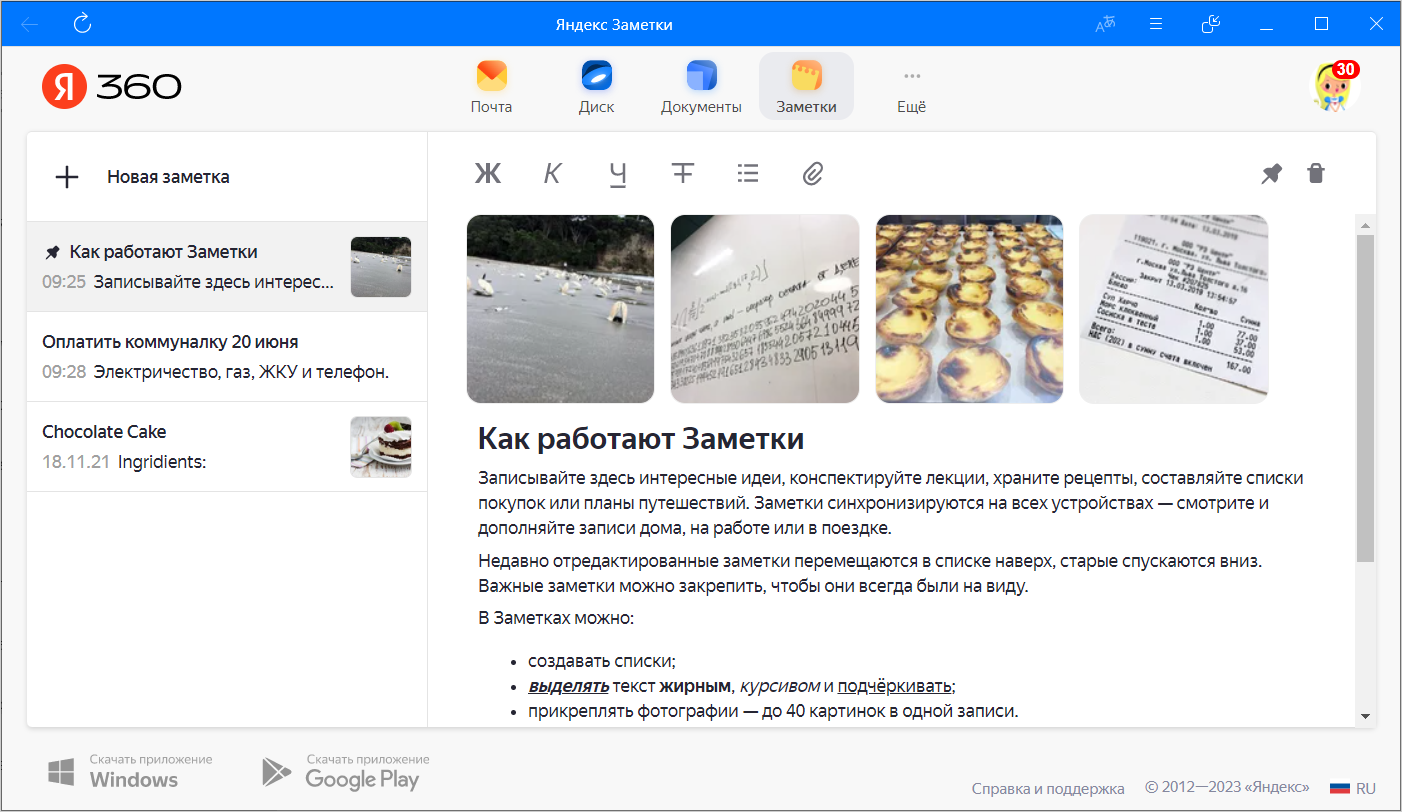Screen dimensions: 1402x812
Task: Switch to the Почта service
Action: coord(491,88)
